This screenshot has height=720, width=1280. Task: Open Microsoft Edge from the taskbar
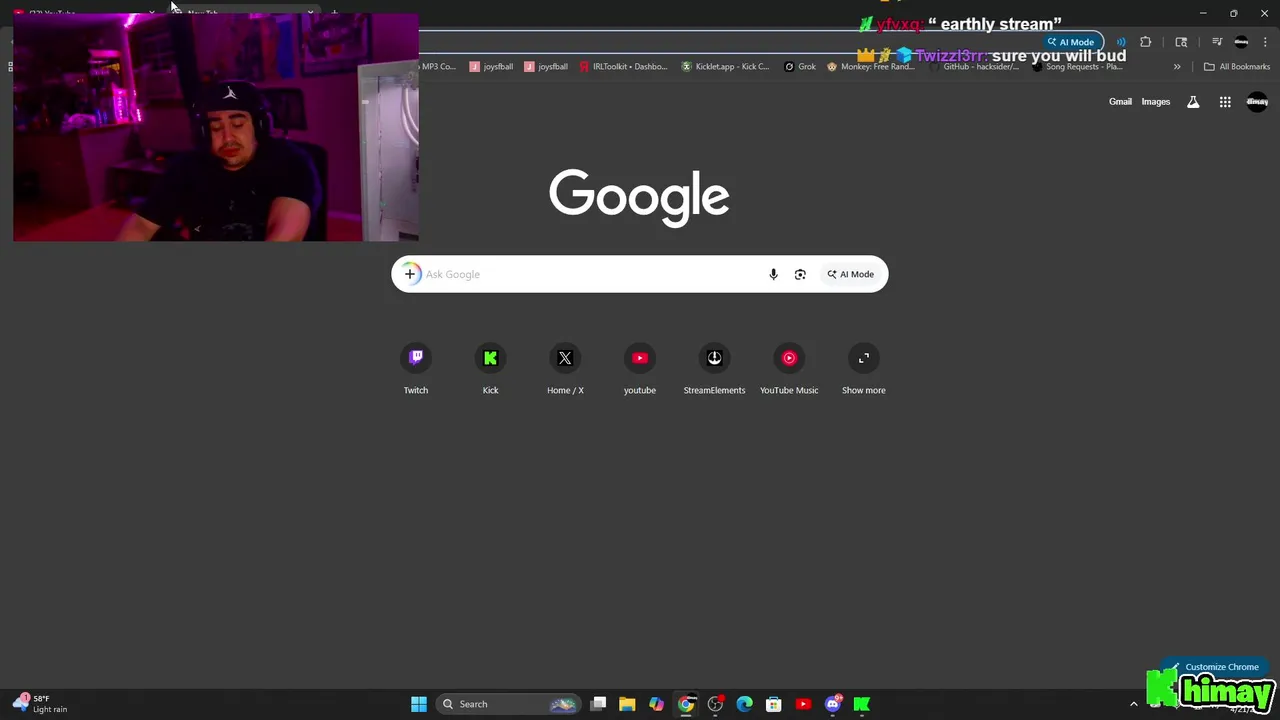click(744, 704)
